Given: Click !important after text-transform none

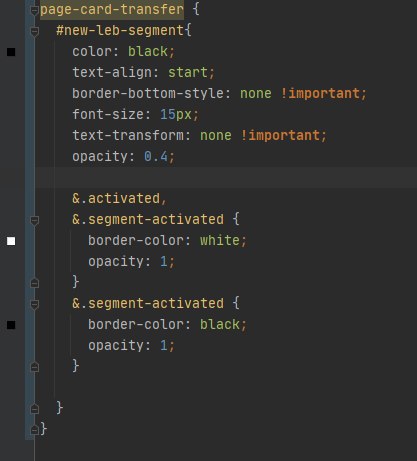Looking at the screenshot, I should 280,136.
